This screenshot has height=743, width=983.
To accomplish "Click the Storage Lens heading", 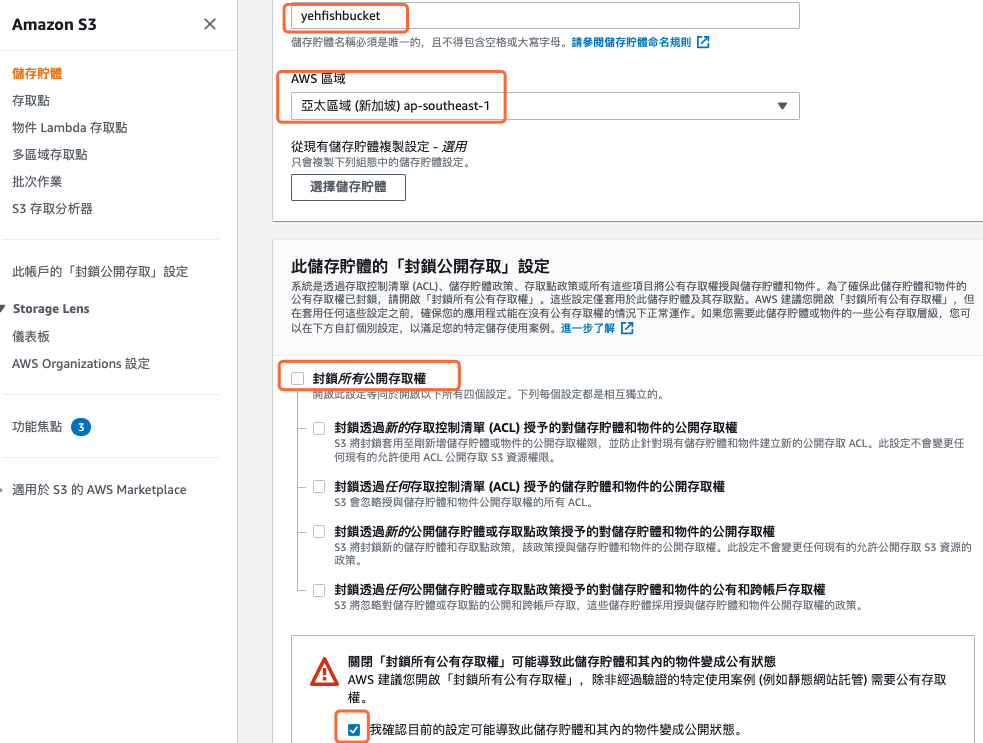I will [x=51, y=308].
